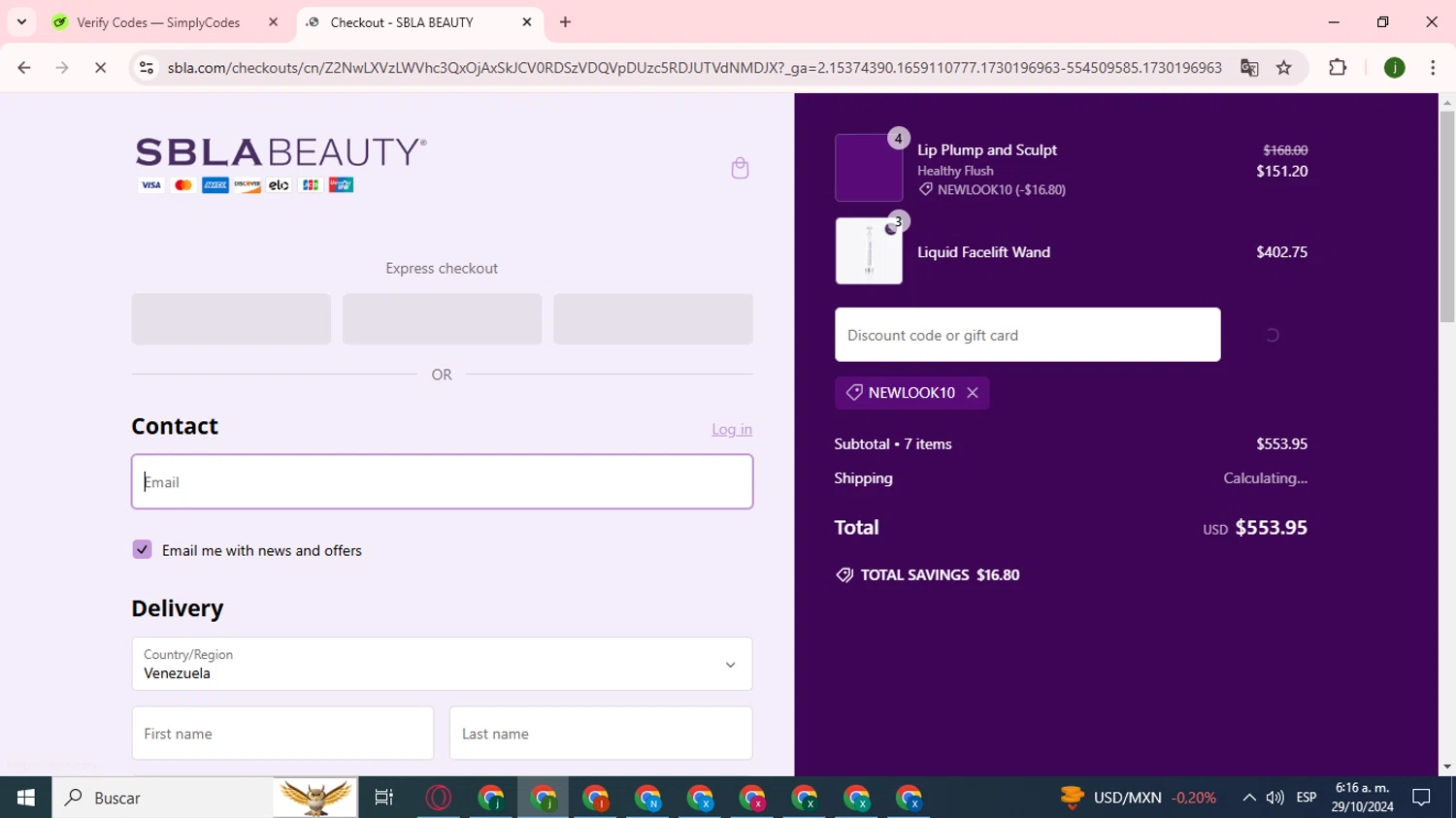
Task: Open the tab search dropdown in Chrome
Action: [x=21, y=21]
